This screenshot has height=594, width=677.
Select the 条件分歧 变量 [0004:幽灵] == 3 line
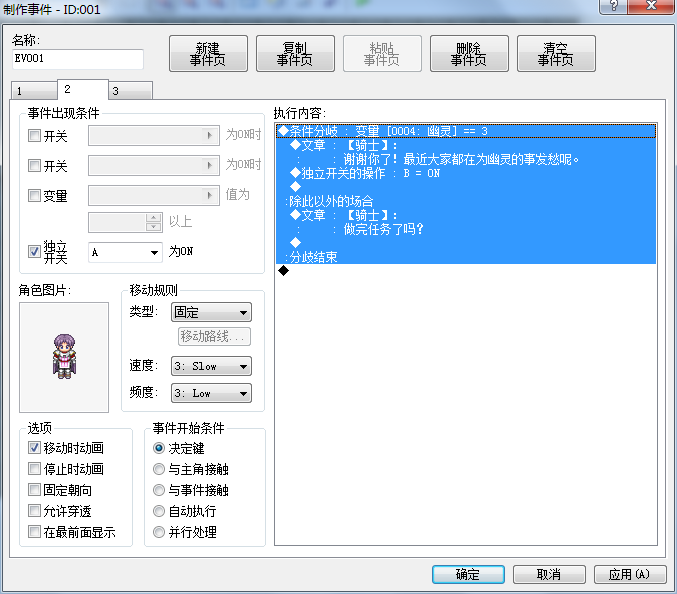(466, 131)
